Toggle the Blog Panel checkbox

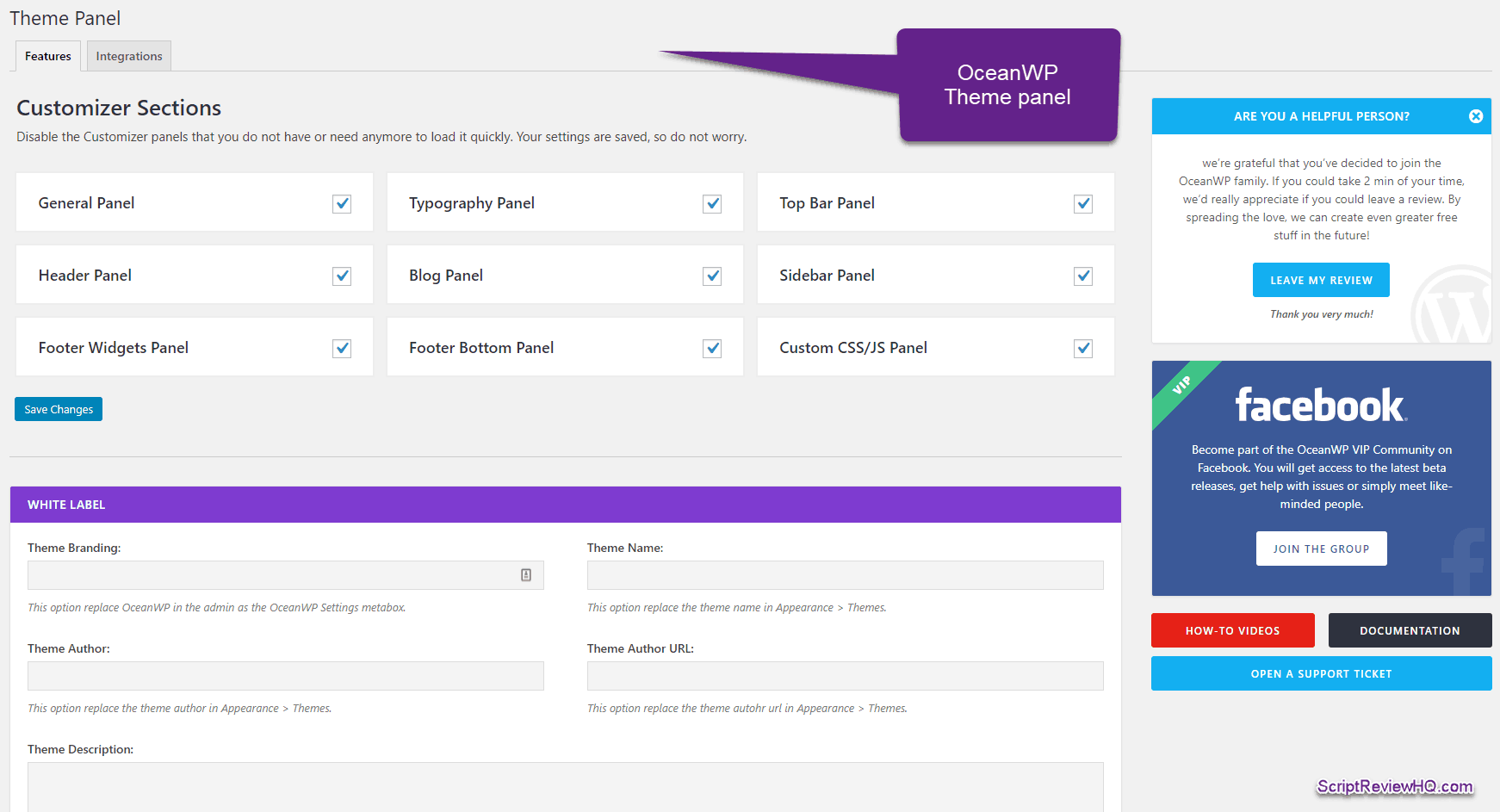tap(712, 276)
